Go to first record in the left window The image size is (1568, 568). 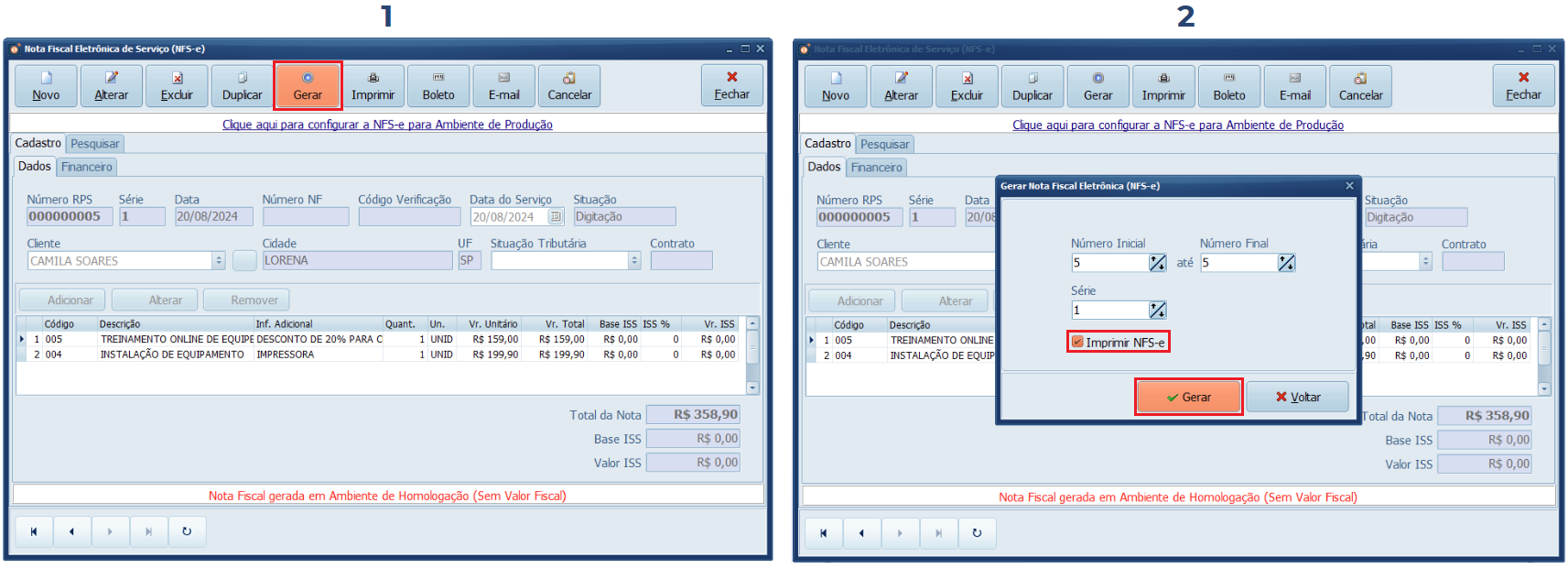click(34, 531)
